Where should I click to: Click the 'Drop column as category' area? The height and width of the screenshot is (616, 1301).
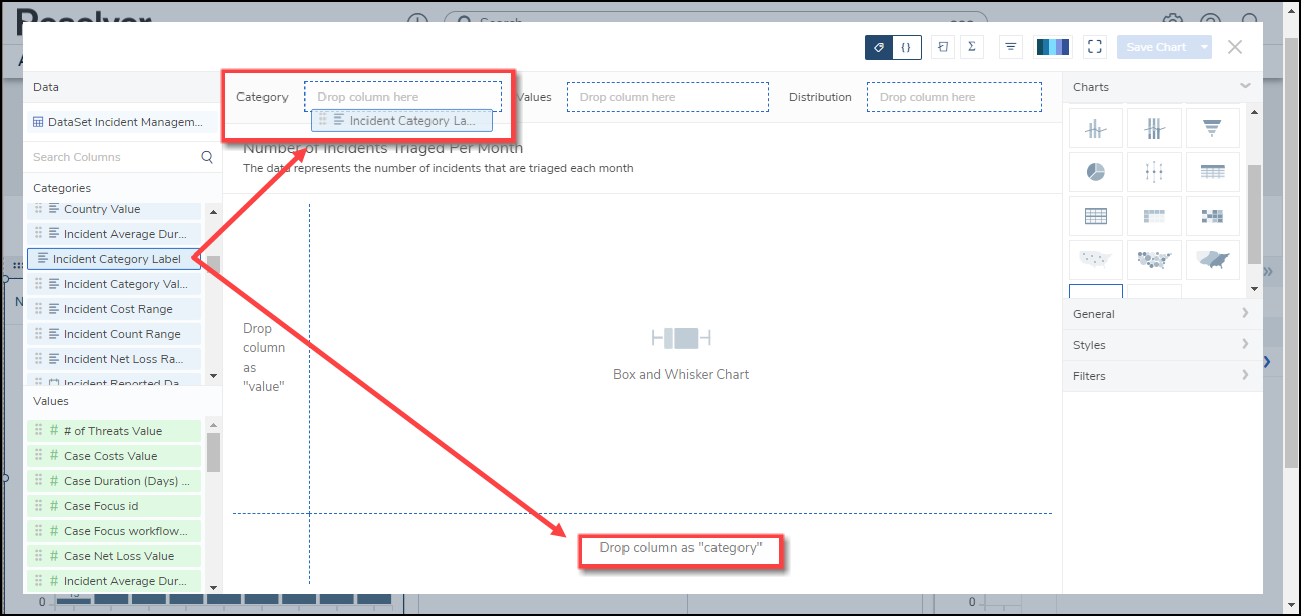click(x=681, y=548)
